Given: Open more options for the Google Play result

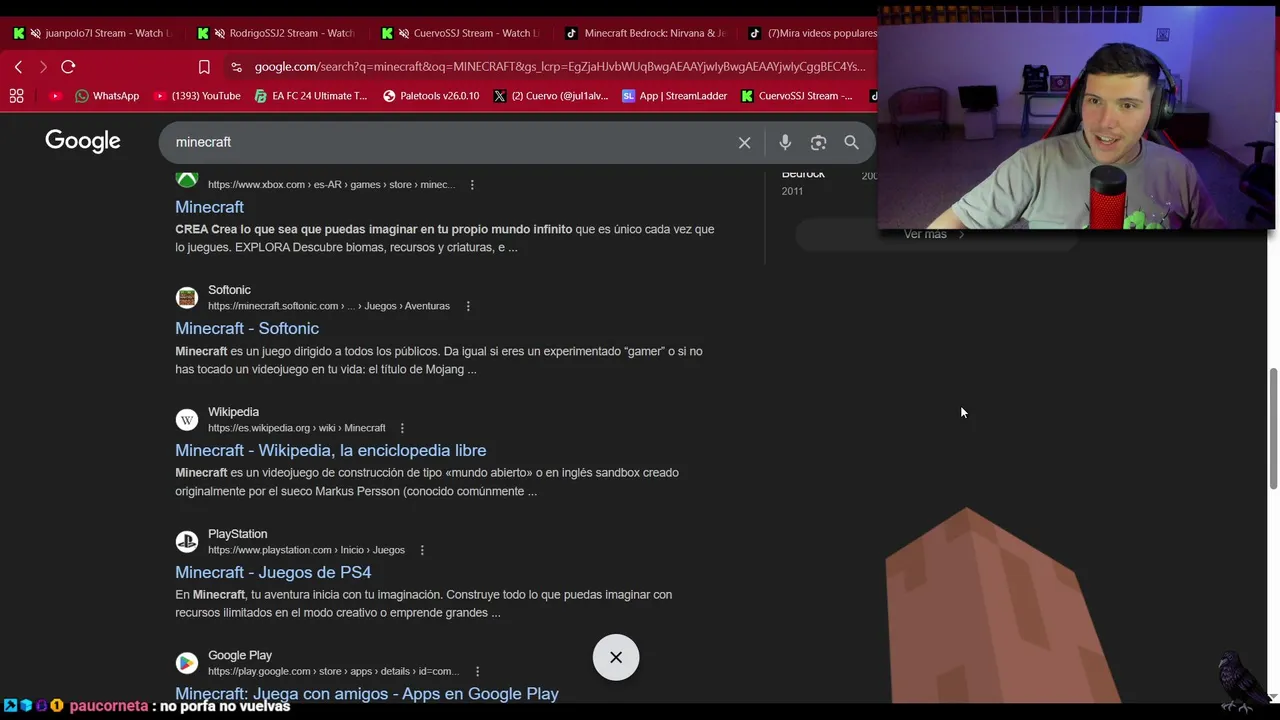Looking at the screenshot, I should click(477, 672).
